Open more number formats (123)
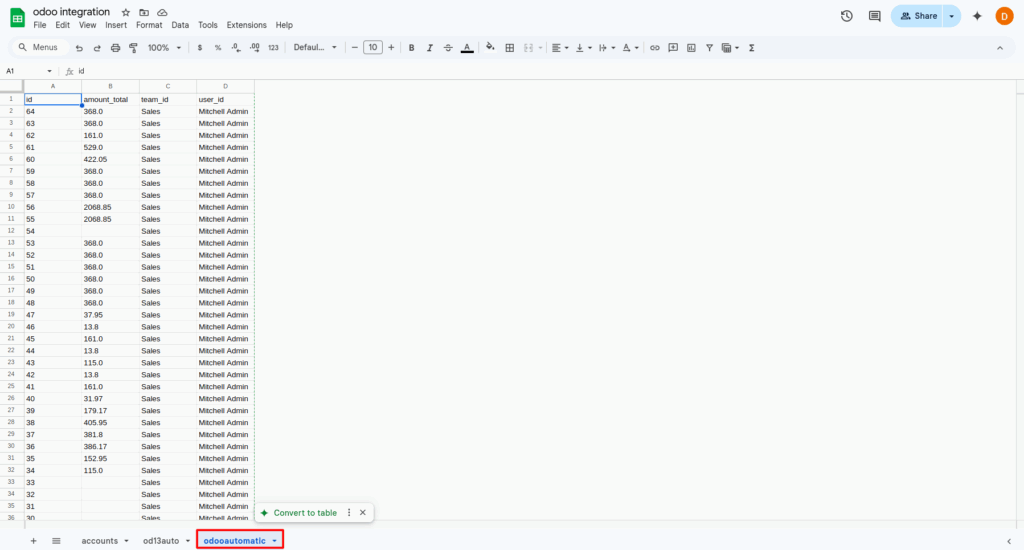 coord(274,48)
